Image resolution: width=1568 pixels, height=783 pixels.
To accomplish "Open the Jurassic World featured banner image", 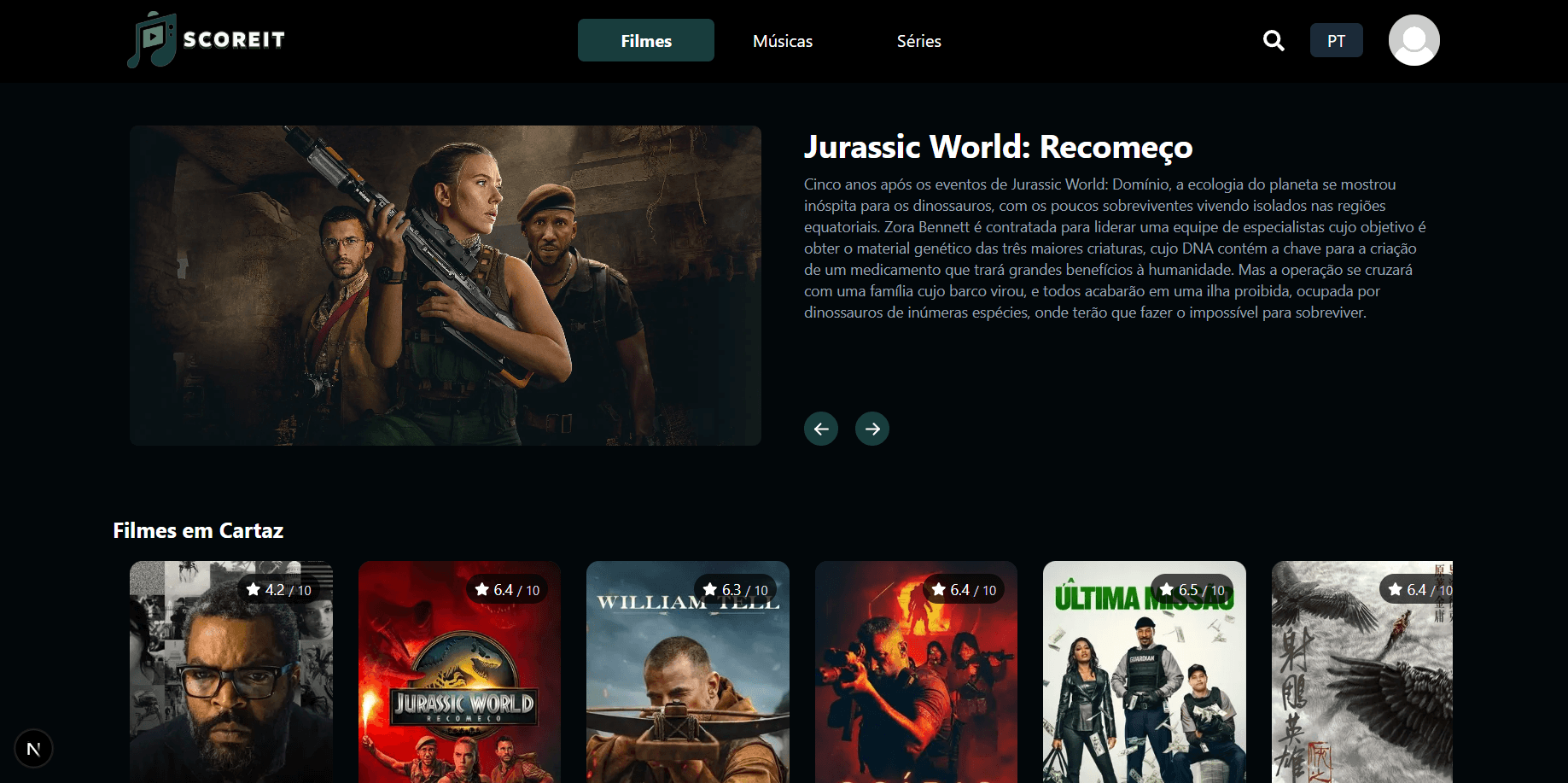I will [x=446, y=285].
